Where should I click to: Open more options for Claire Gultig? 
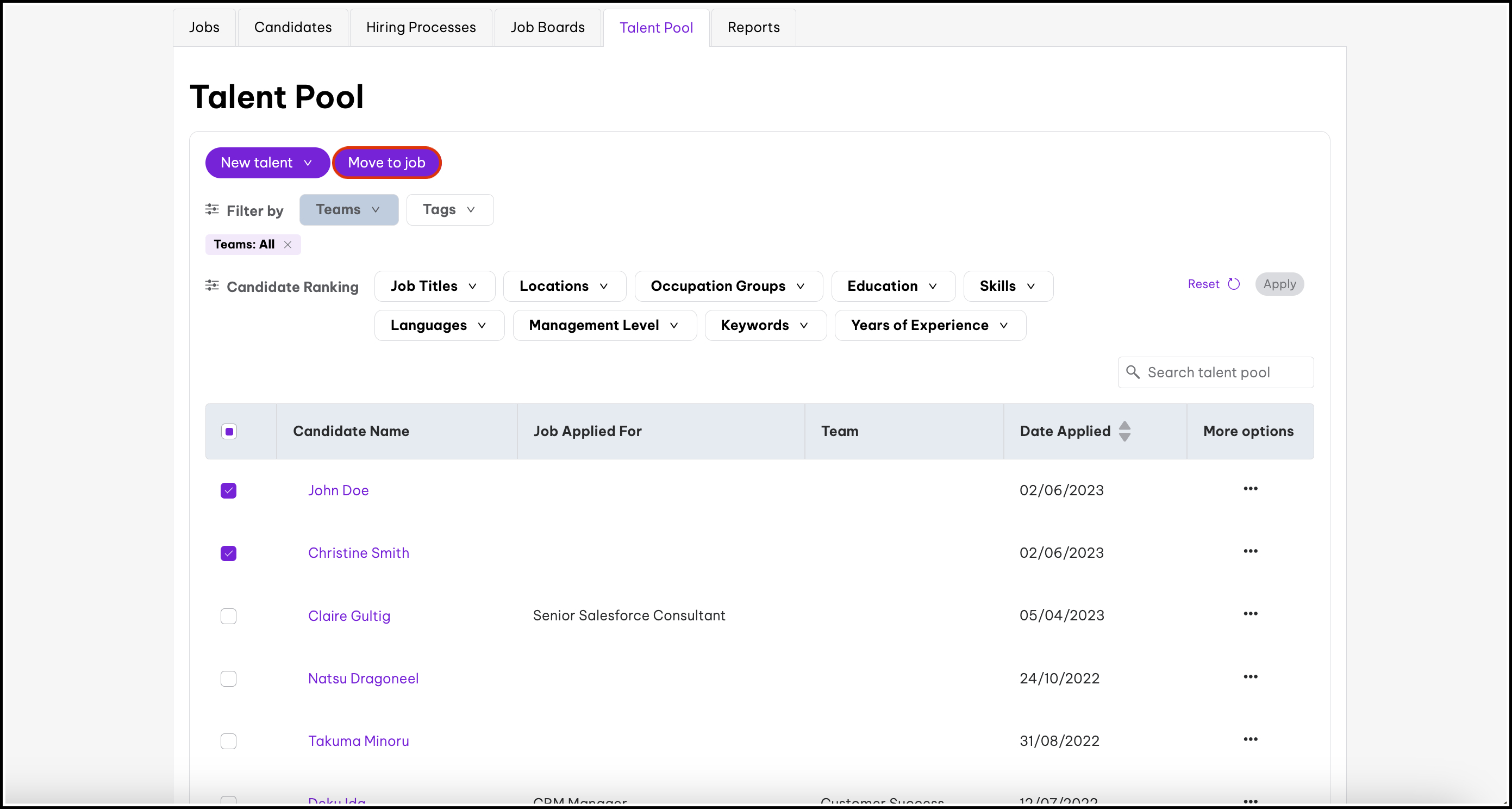1249,613
